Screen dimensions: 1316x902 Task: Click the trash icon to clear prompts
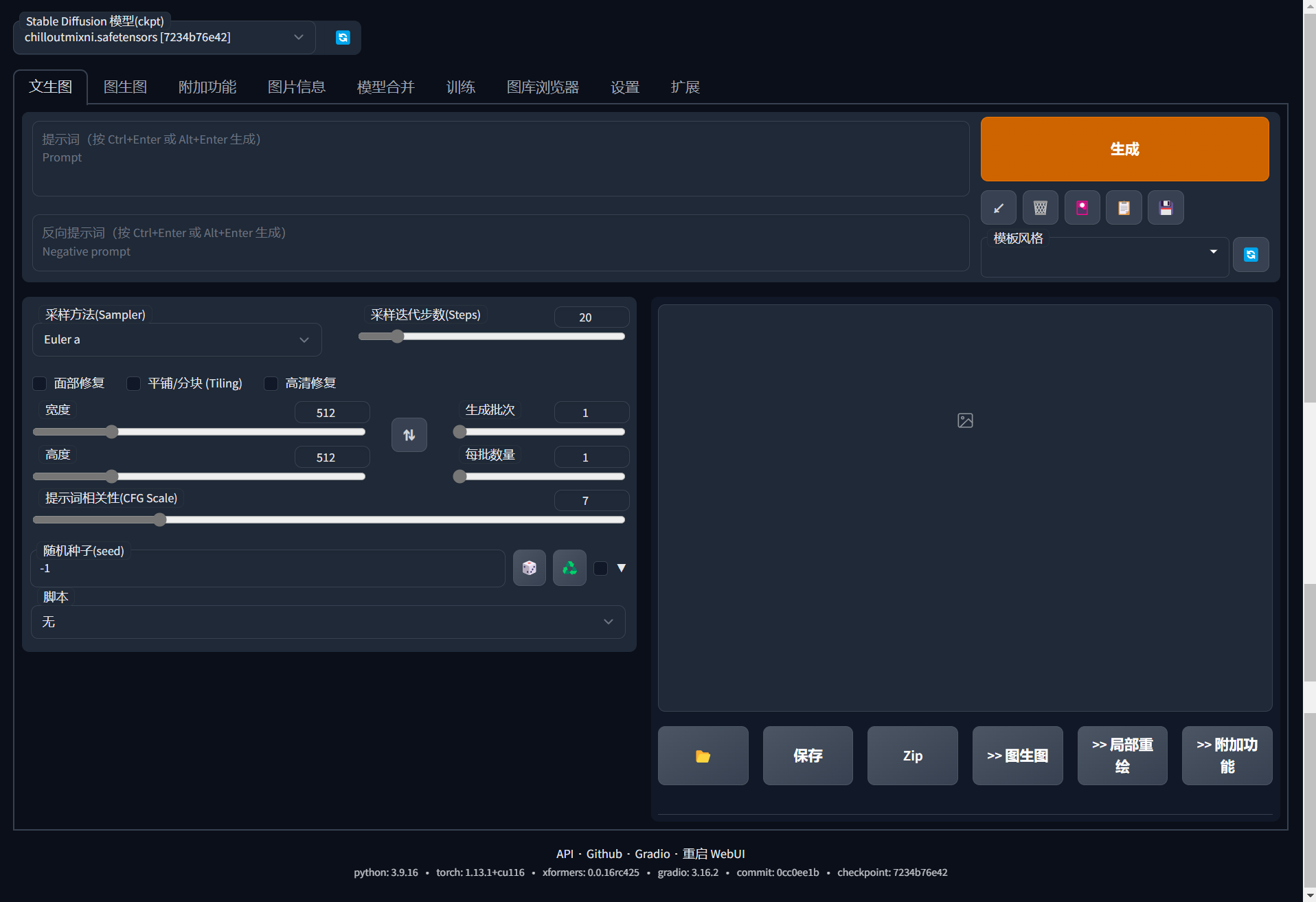tap(1040, 208)
